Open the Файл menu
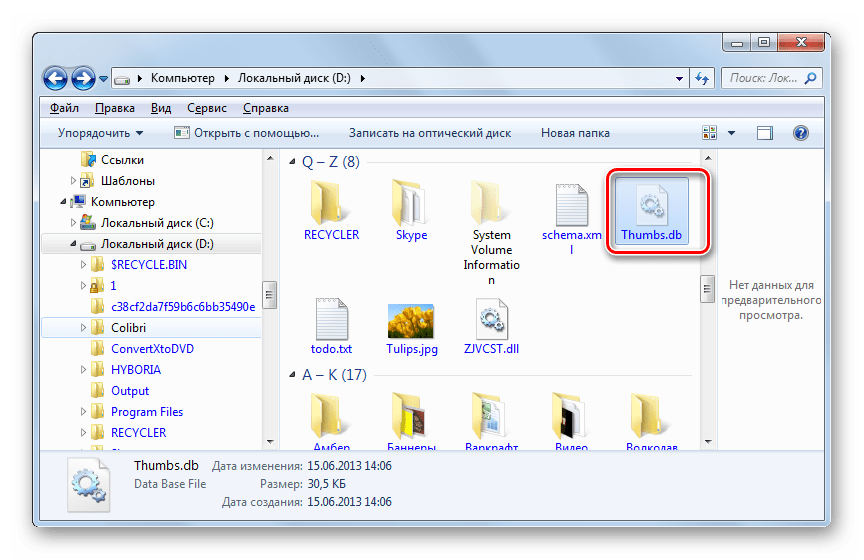The width and height of the screenshot is (864, 560). [x=64, y=108]
